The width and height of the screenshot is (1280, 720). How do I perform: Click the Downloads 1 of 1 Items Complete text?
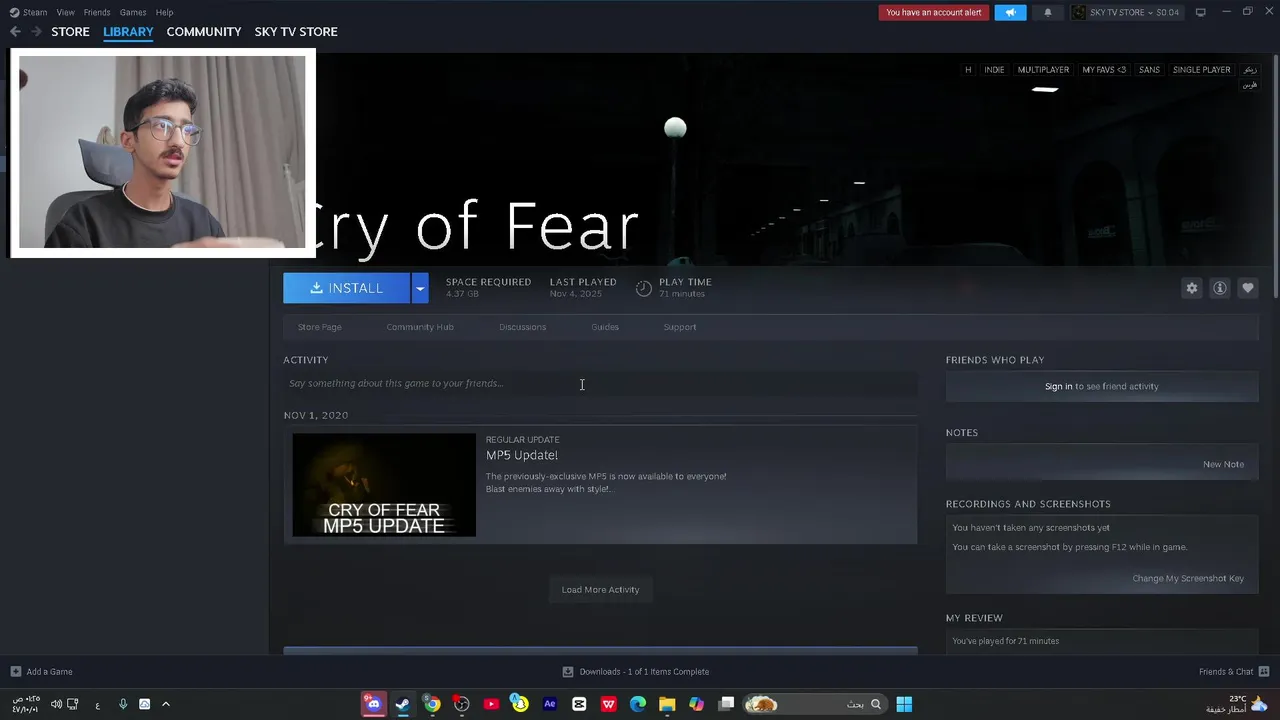pyautogui.click(x=644, y=672)
